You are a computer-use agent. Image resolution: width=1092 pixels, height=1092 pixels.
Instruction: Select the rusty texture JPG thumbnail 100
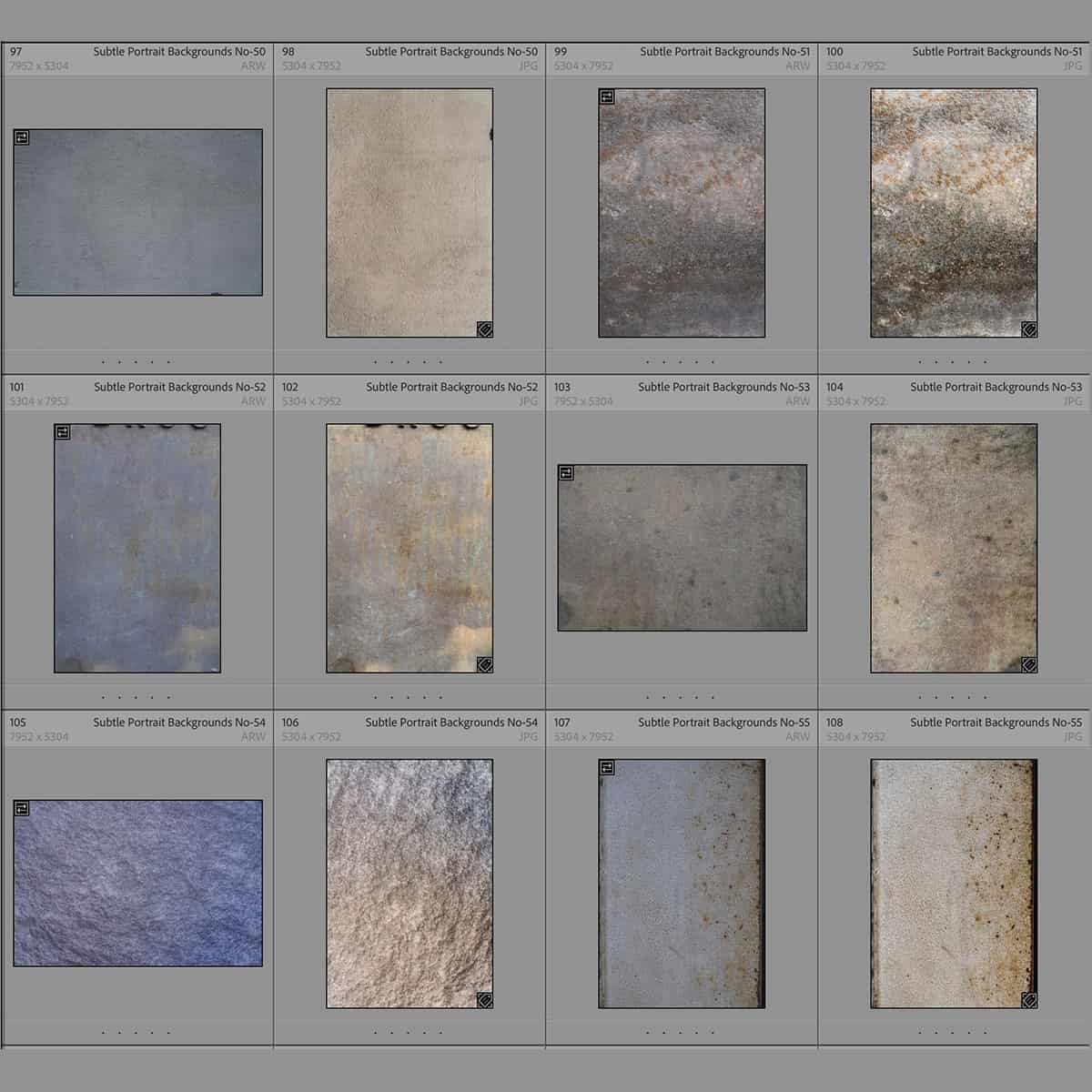pyautogui.click(x=954, y=213)
